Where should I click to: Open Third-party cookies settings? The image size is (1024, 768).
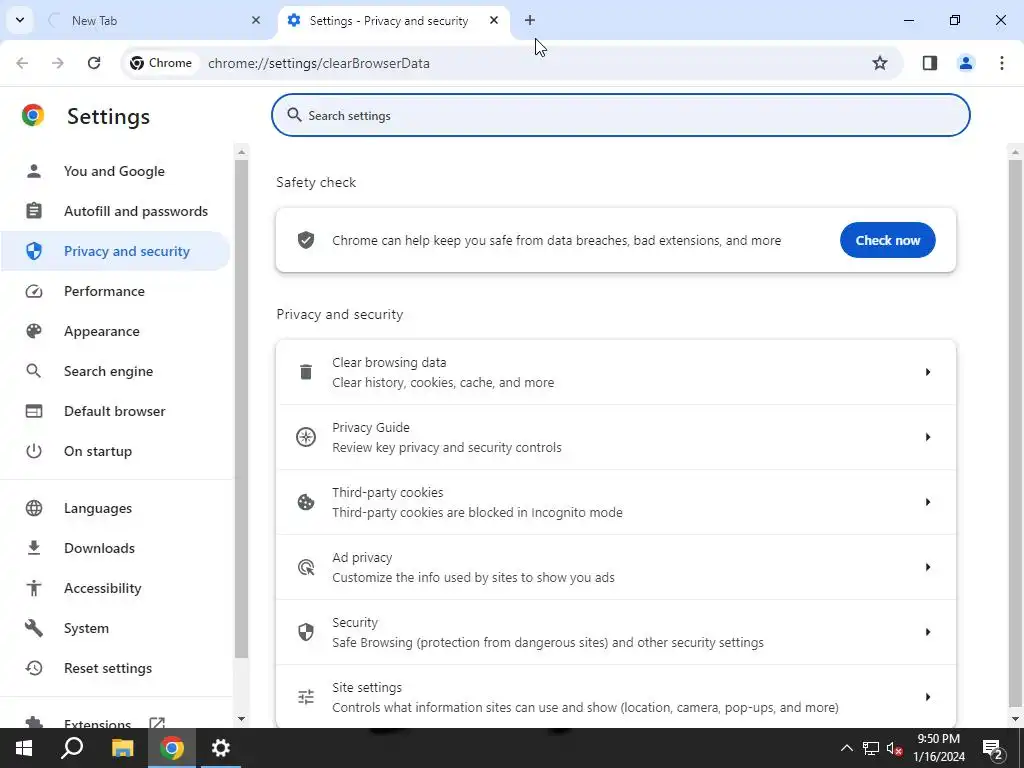click(x=616, y=502)
